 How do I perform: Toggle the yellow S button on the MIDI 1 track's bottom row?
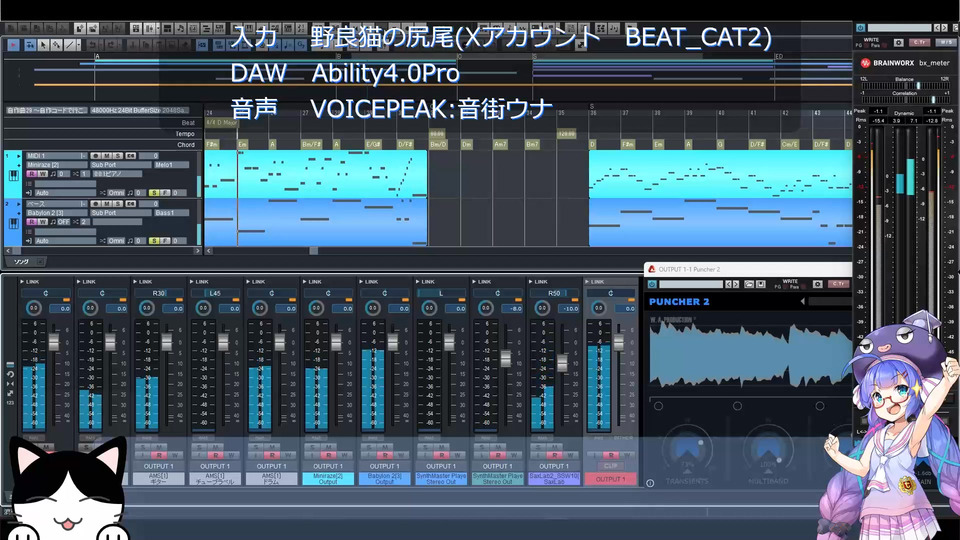click(x=154, y=192)
